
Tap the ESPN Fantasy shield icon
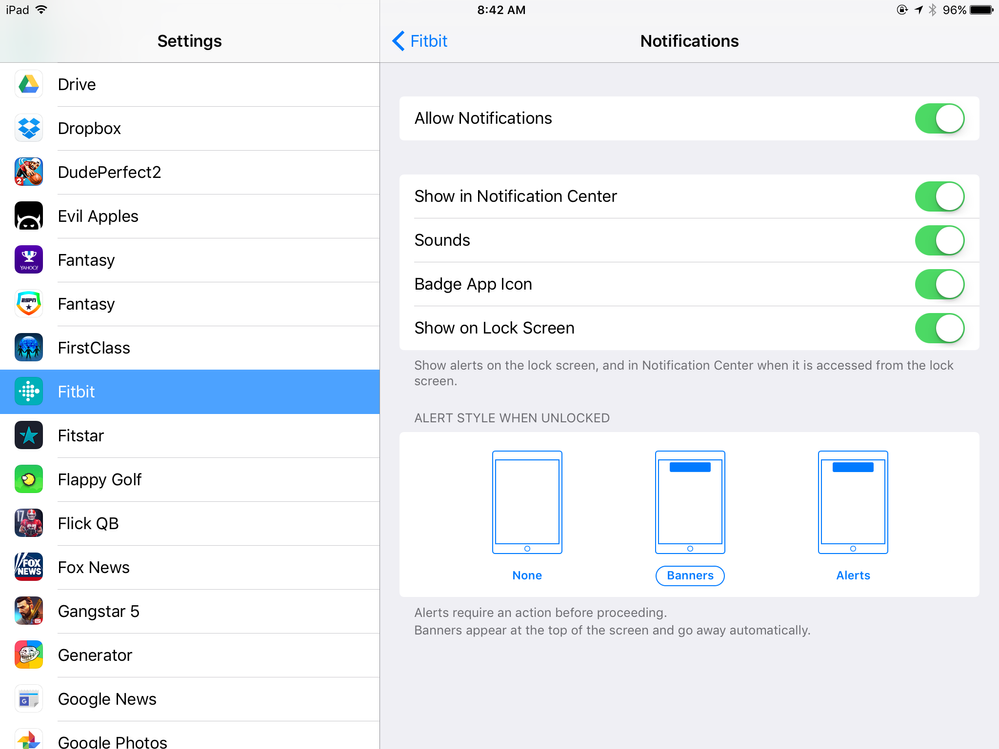(x=29, y=304)
